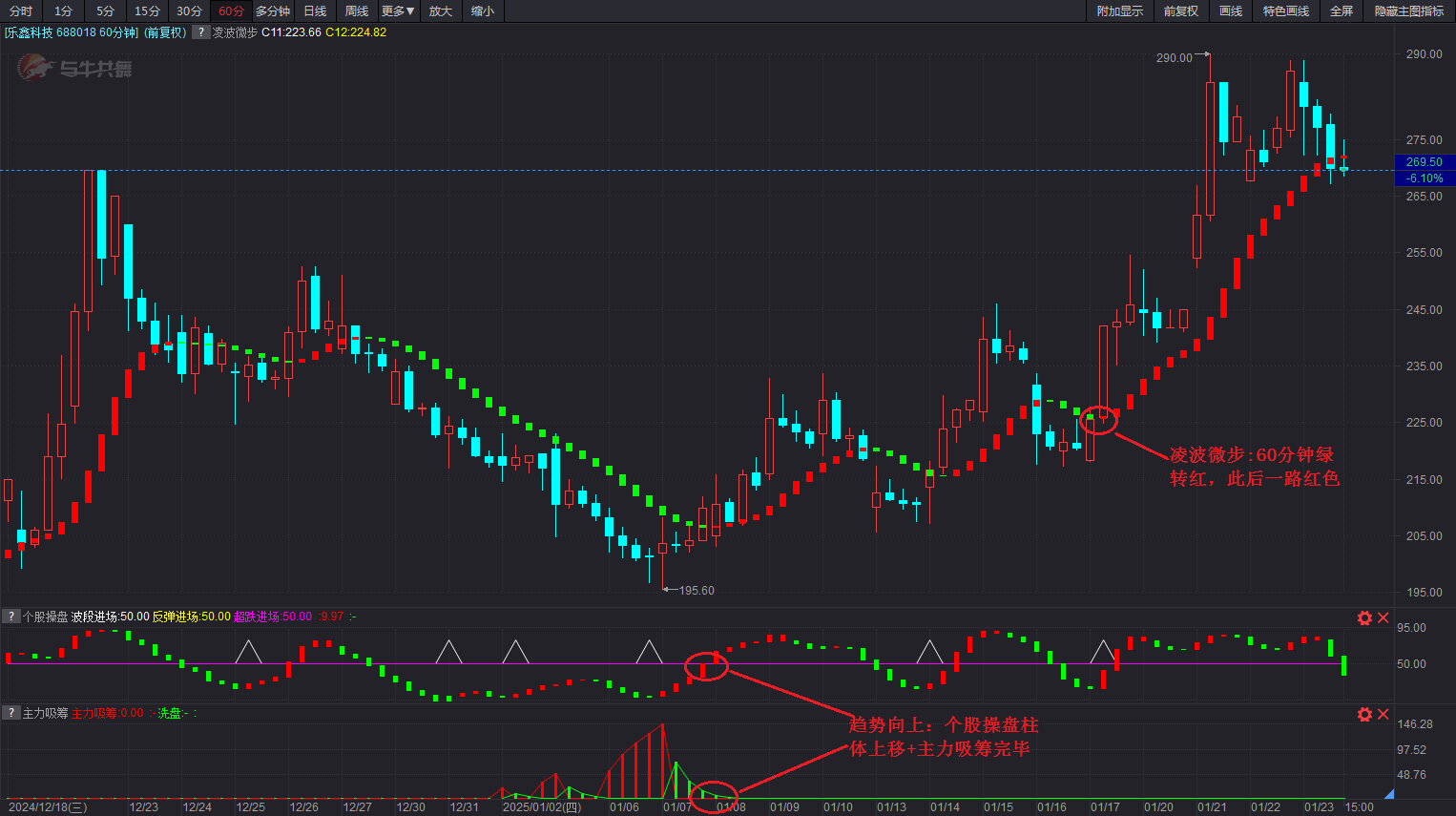
Task: Select the 15分 timeframe tab
Action: coord(147,11)
